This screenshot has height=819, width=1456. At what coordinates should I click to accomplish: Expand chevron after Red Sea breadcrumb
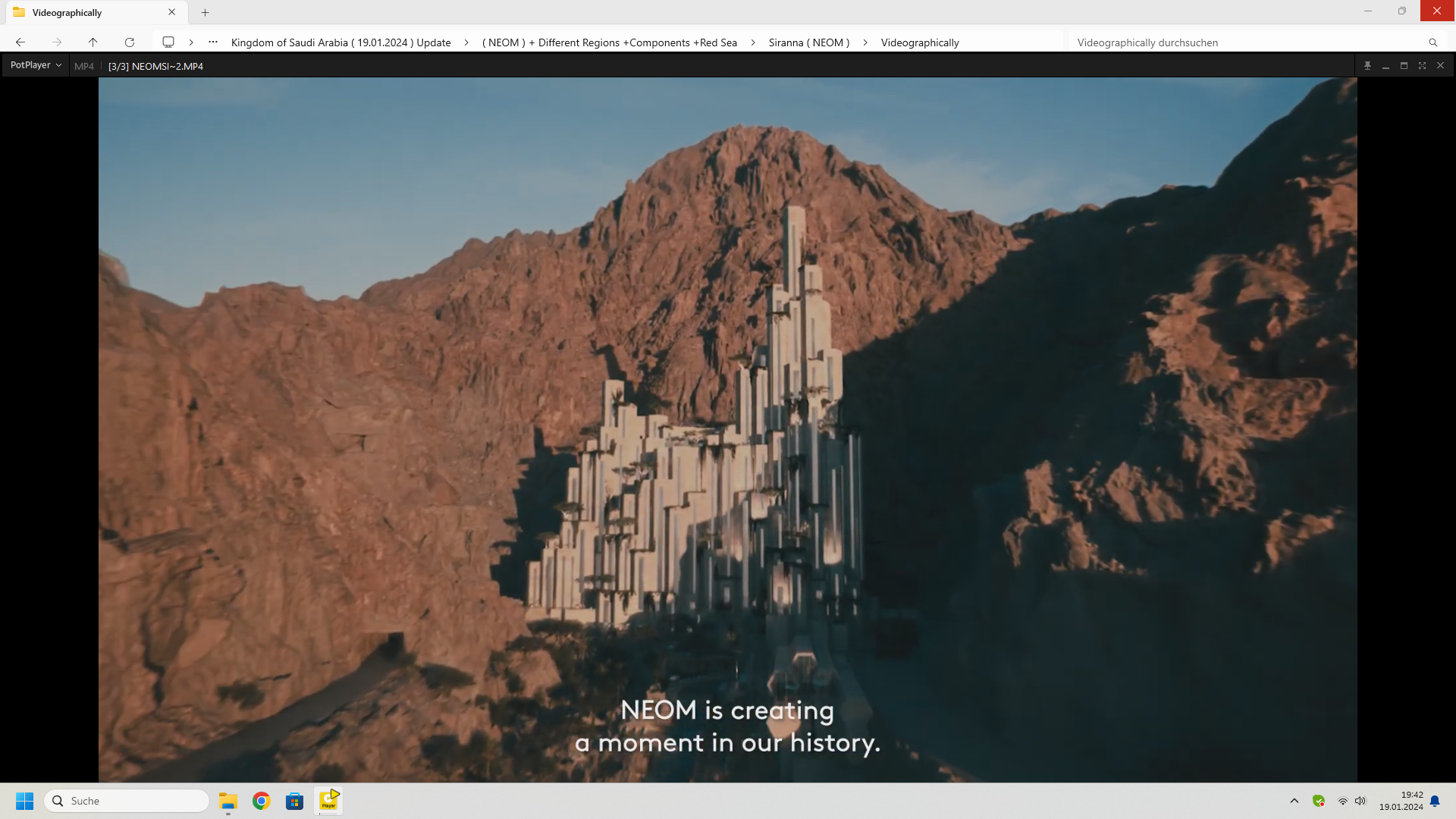point(753,42)
